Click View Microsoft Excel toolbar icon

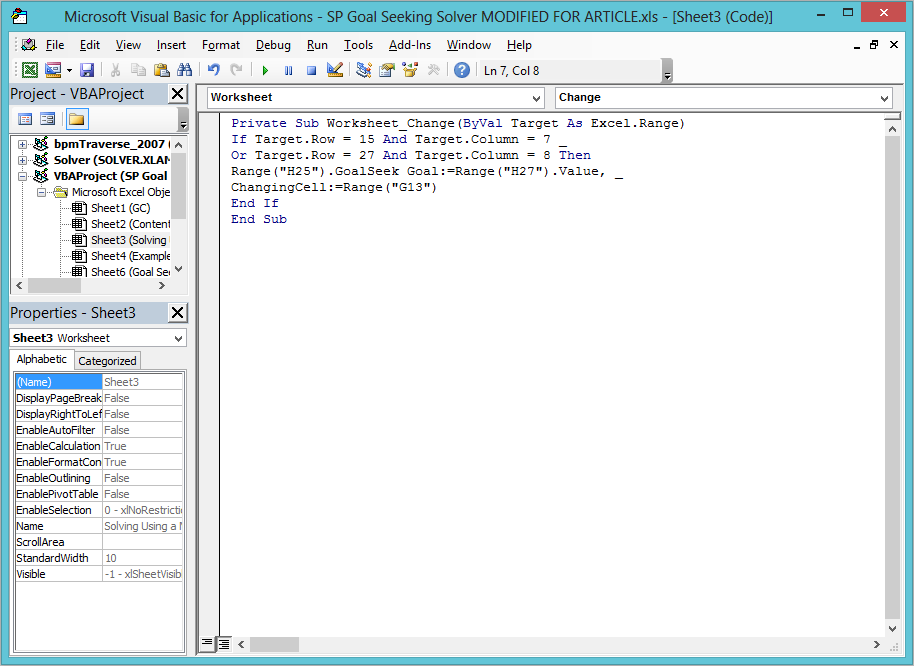[30, 71]
